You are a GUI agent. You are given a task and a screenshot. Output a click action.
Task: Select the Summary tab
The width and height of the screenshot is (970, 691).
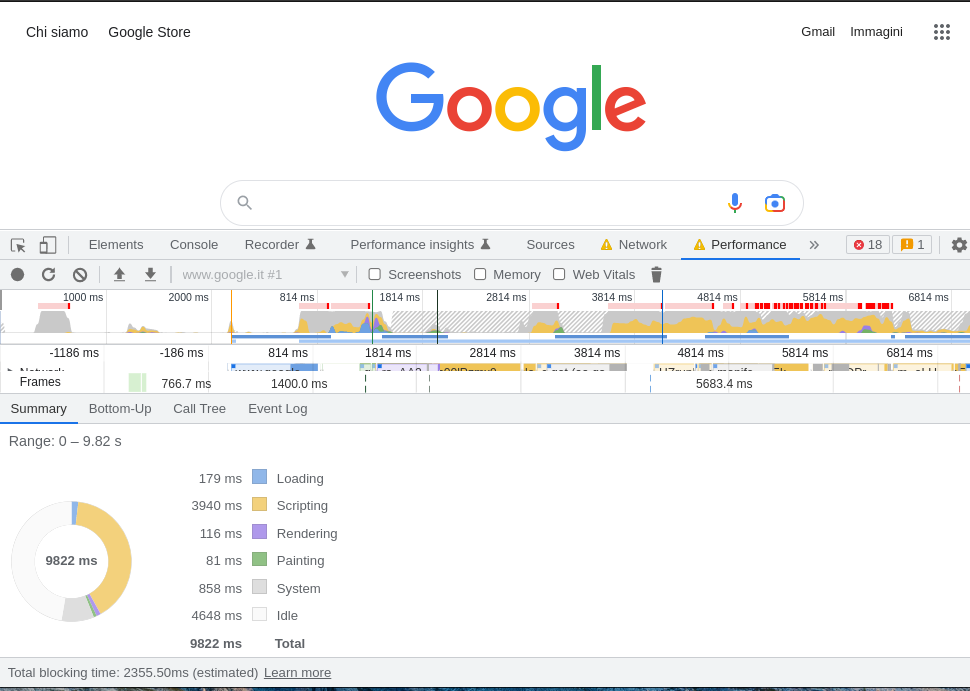(38, 409)
